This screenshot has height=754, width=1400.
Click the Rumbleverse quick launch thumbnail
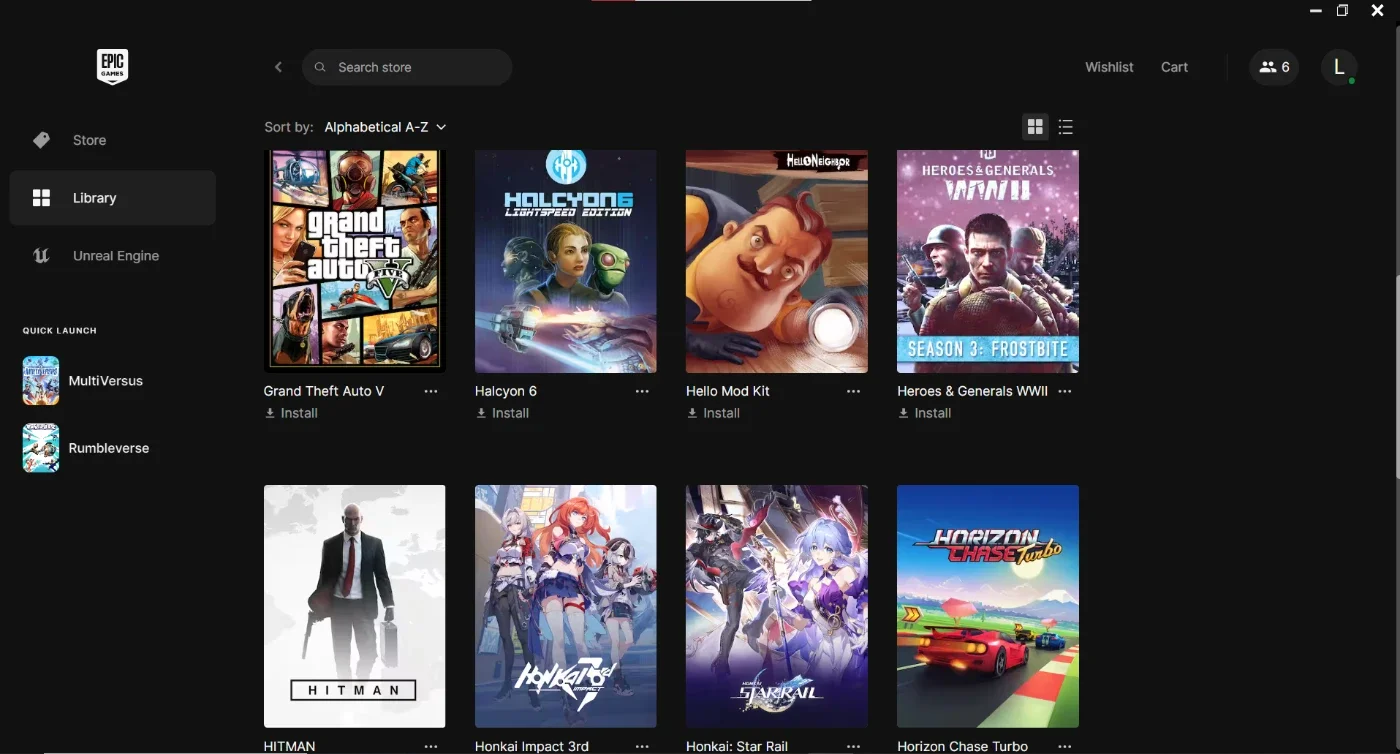click(x=41, y=448)
